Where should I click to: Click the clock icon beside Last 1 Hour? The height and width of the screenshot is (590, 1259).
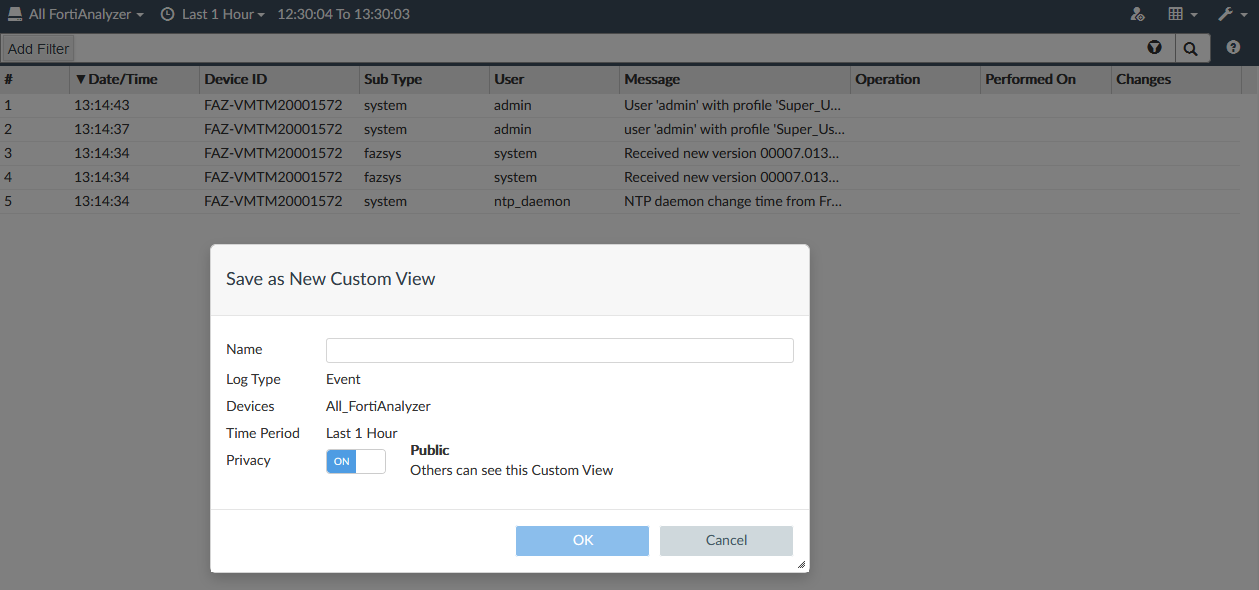[167, 14]
